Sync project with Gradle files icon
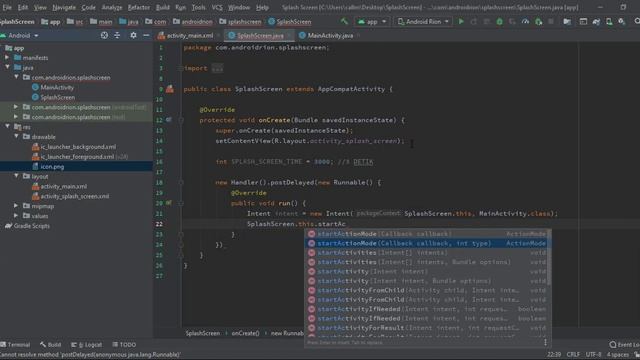The image size is (640, 360). pos(596,21)
